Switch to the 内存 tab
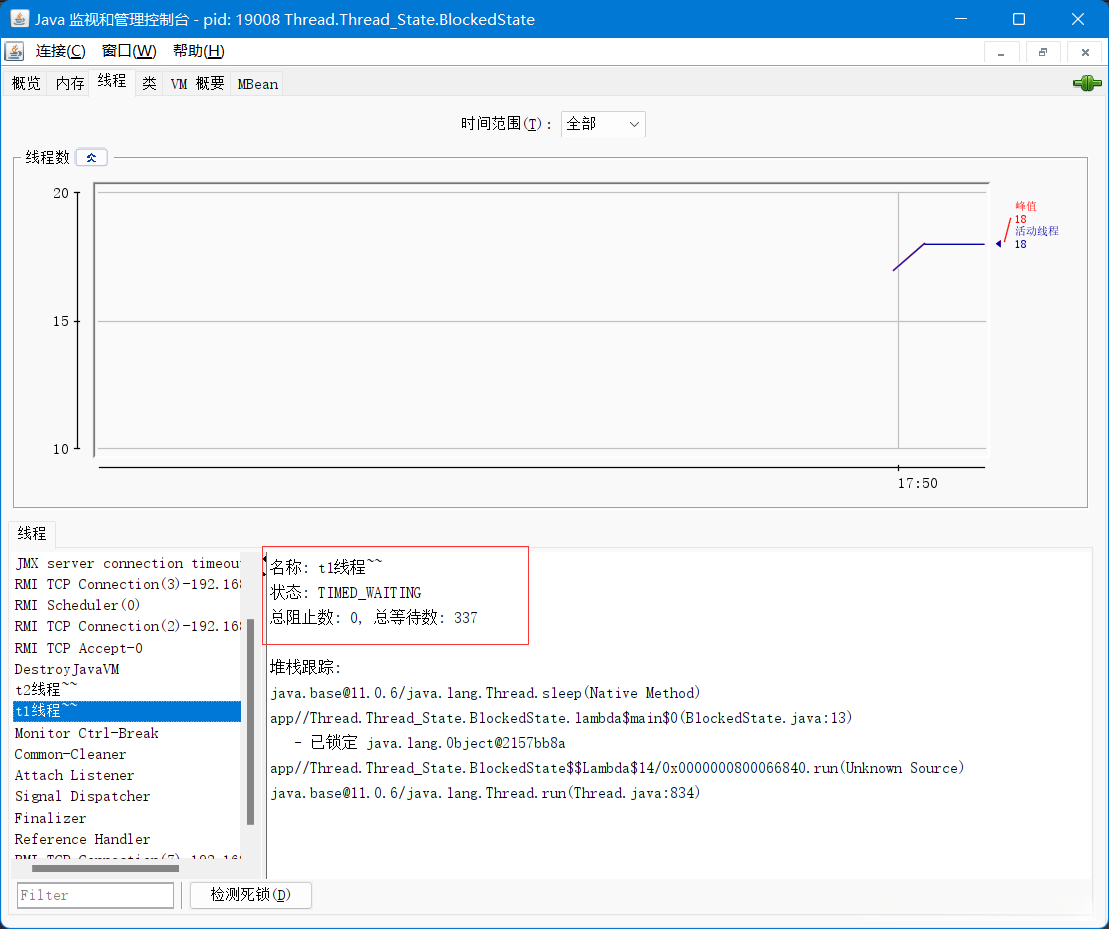The width and height of the screenshot is (1109, 929). [70, 84]
